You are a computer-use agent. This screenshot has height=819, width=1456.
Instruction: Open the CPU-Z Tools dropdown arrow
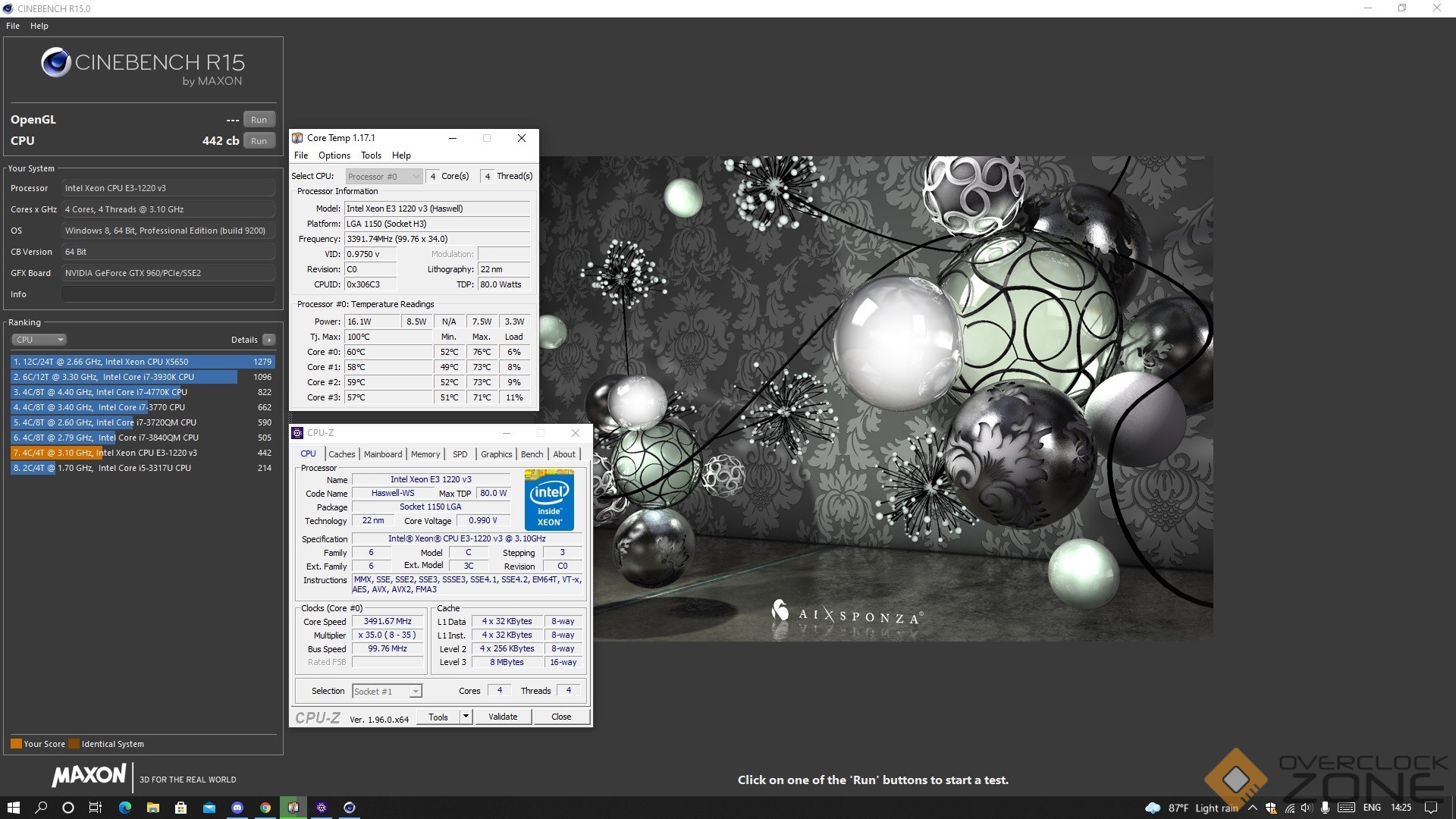pyautogui.click(x=466, y=717)
